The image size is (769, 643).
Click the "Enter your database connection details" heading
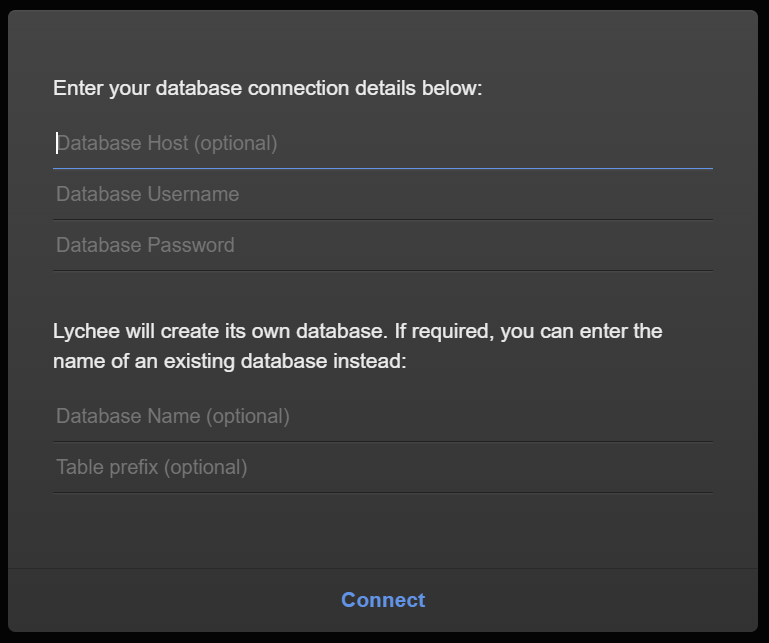tap(267, 89)
